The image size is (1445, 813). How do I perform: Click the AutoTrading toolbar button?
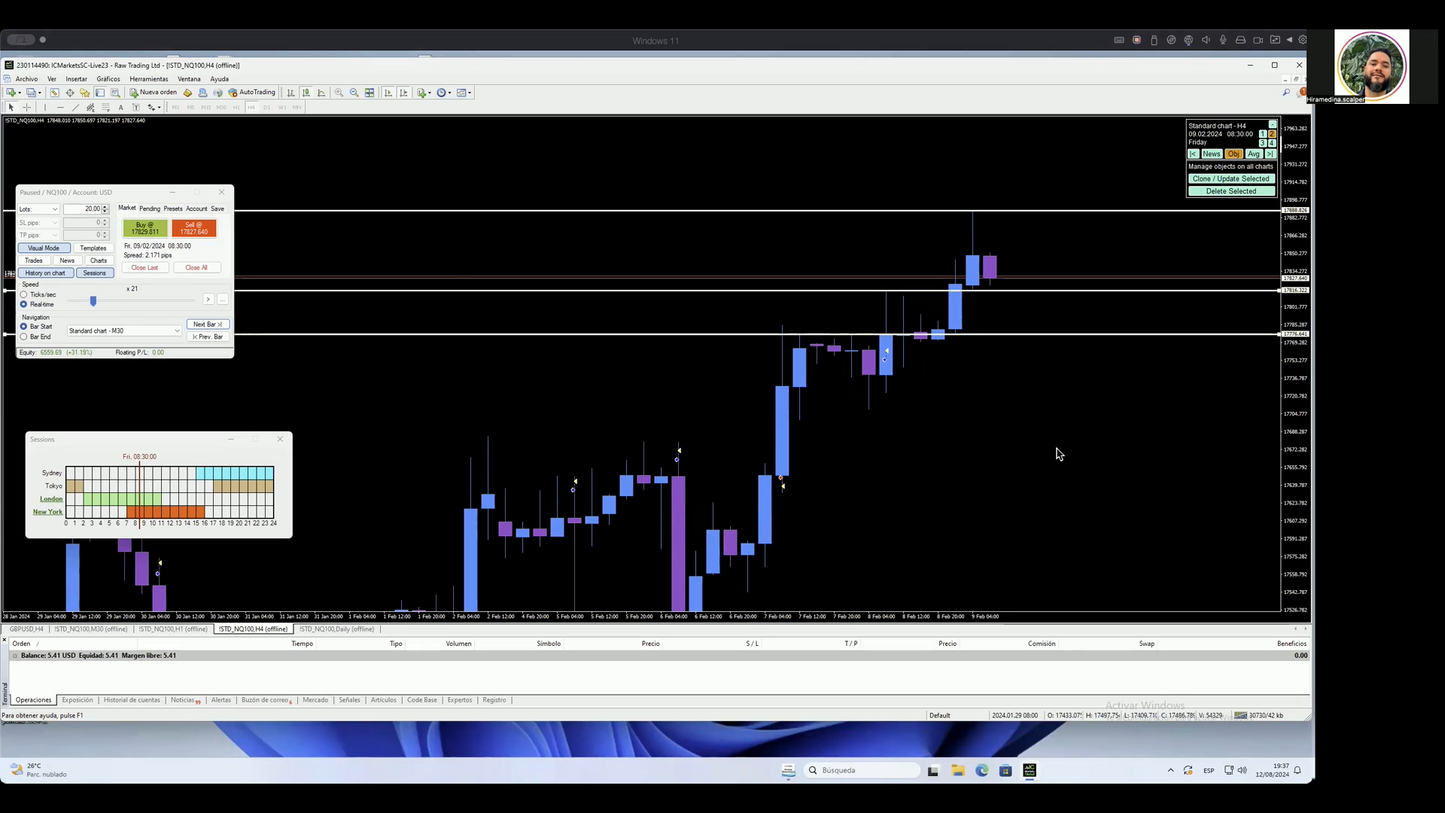click(252, 92)
